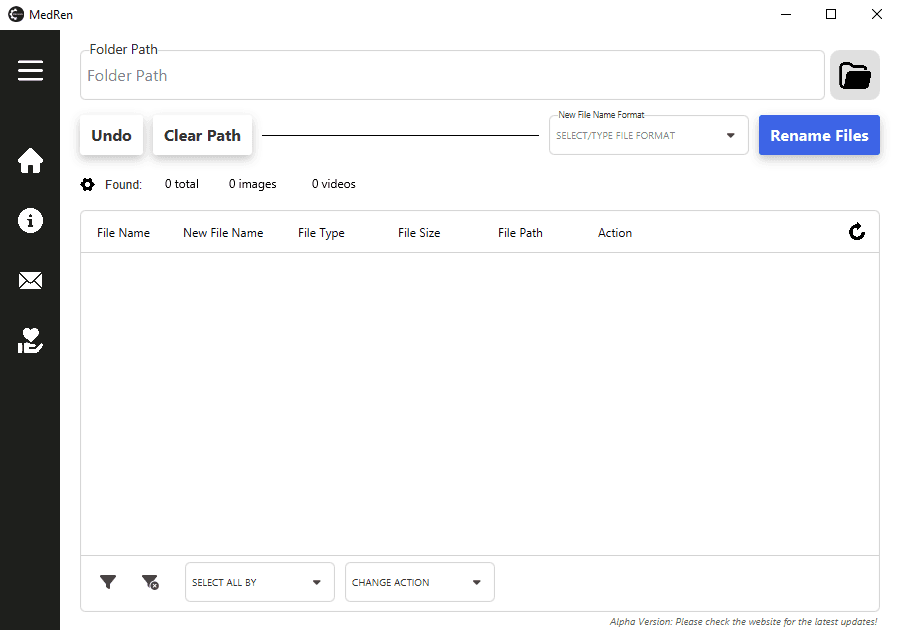Clear filter with crossed funnel icon

[150, 582]
